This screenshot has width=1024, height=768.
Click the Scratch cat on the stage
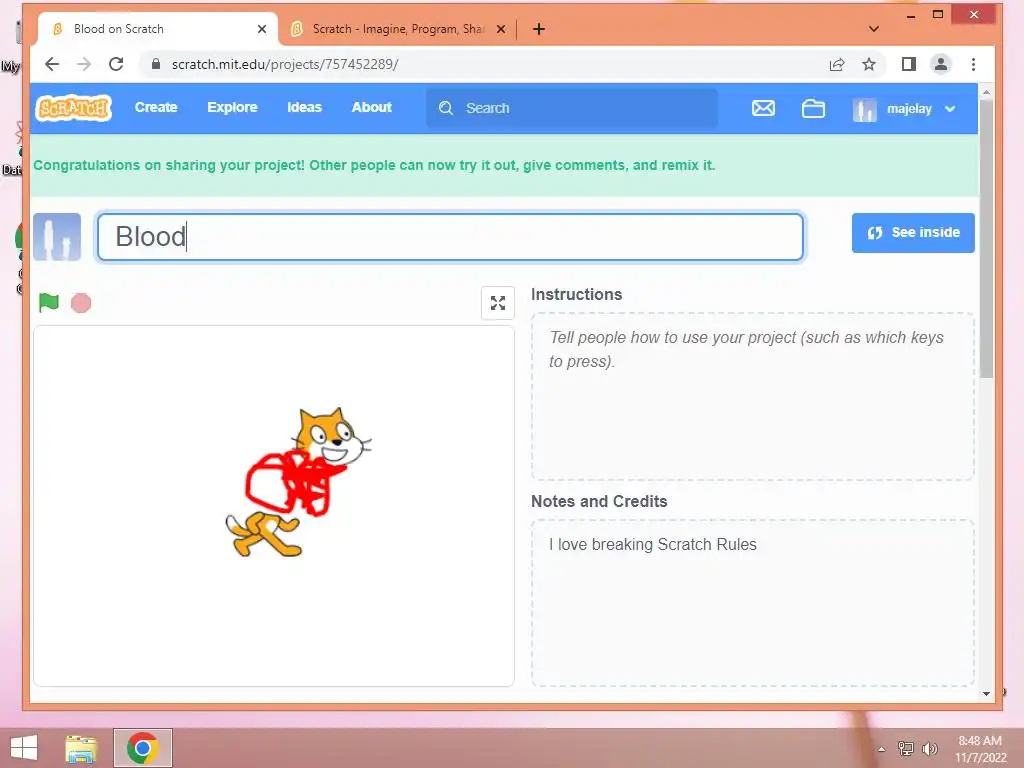(x=298, y=483)
